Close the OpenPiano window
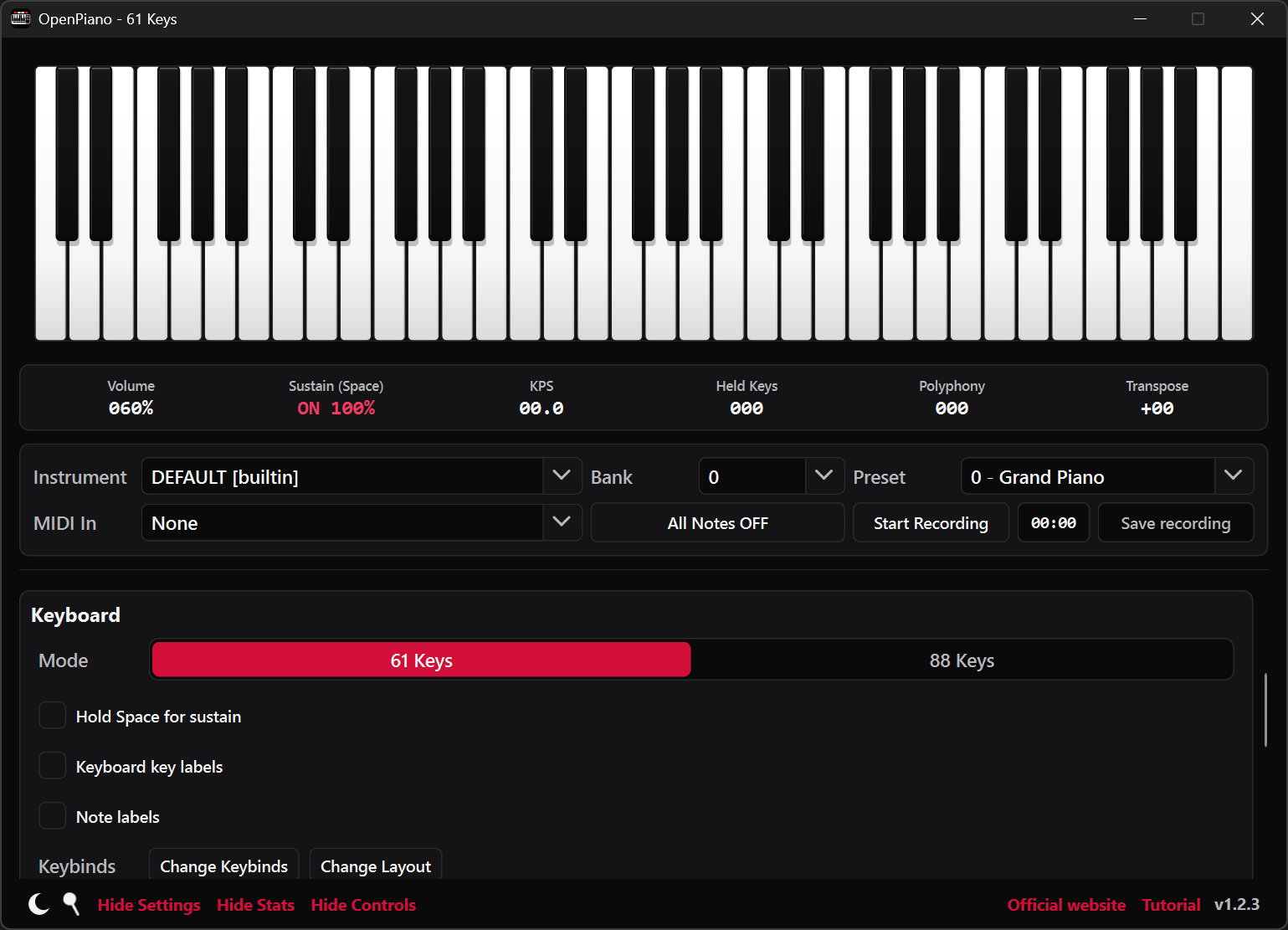 (1257, 18)
